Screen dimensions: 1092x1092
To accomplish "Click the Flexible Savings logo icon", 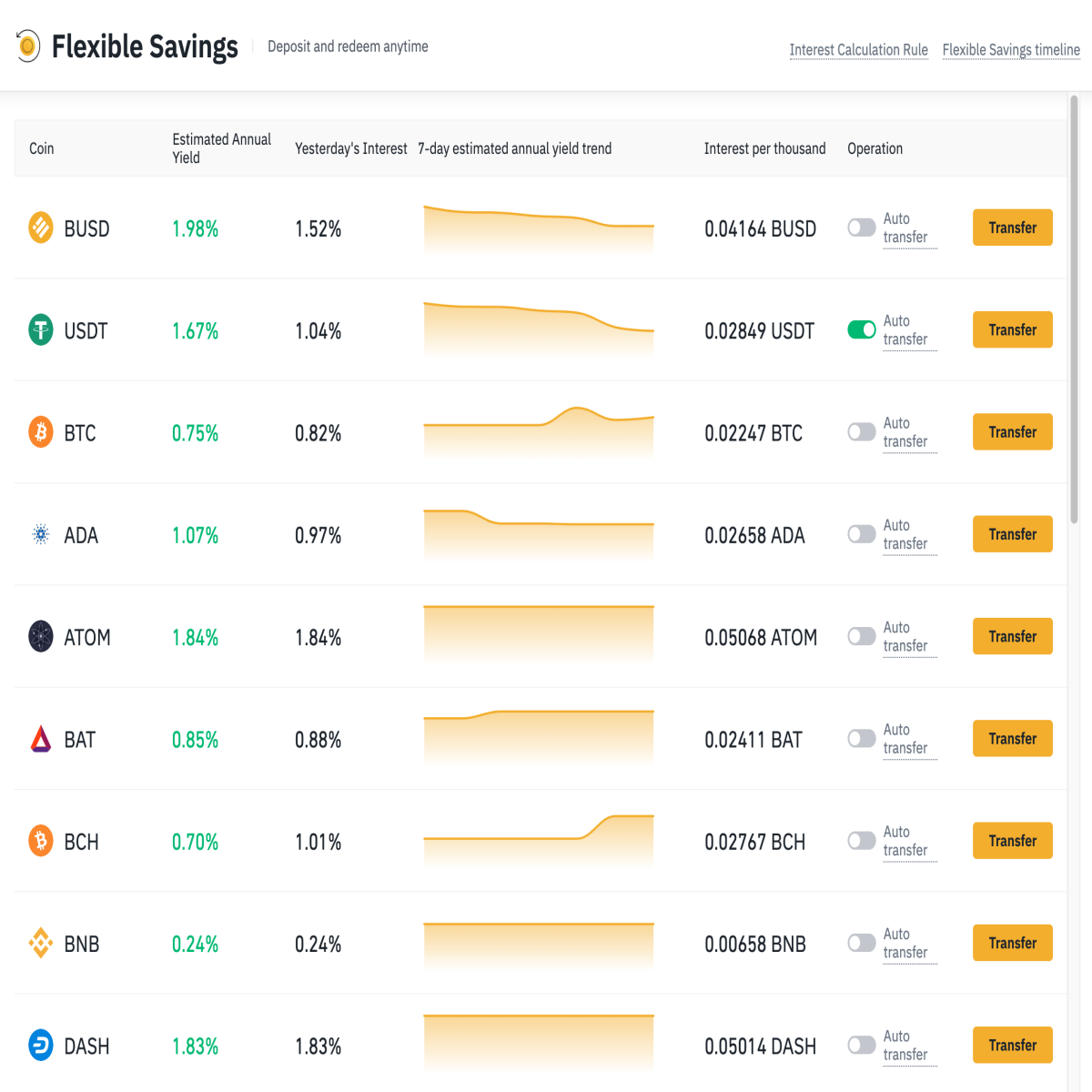I will click(28, 45).
